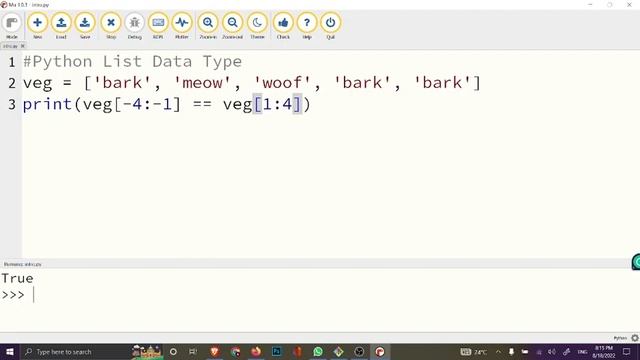Screen dimensions: 640x360
Task: Open the REPL panel
Action: 158,26
